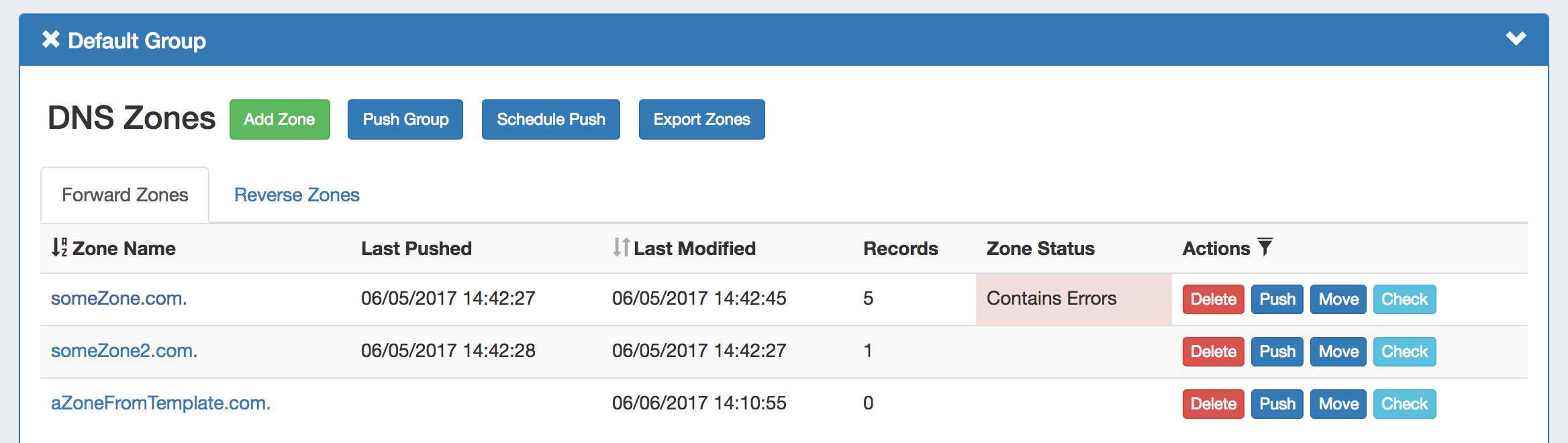1568x443 pixels.
Task: Push the someZone2.com. zone
Action: 1277,352
